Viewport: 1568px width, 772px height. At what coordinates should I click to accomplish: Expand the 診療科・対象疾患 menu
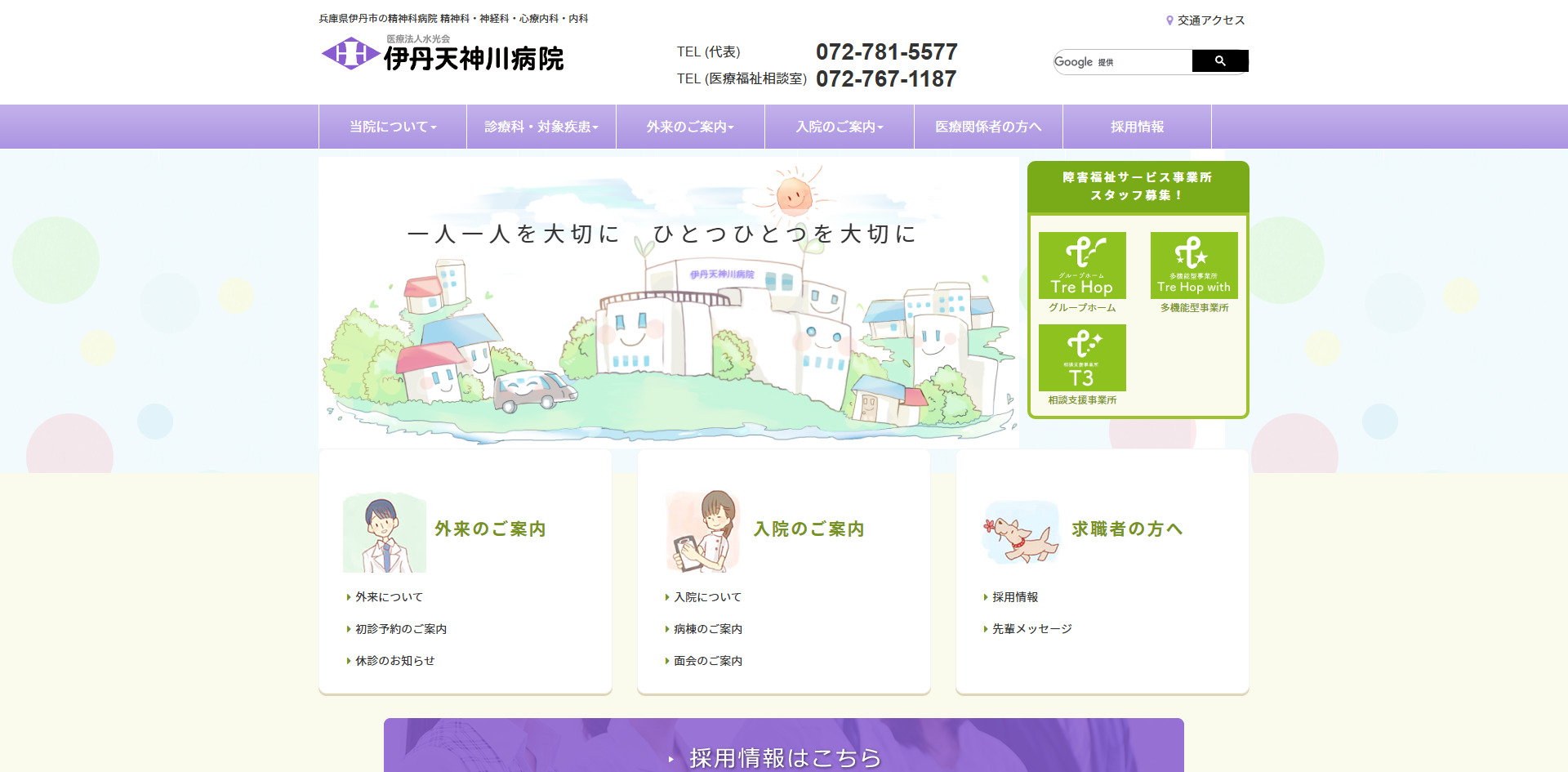click(541, 127)
